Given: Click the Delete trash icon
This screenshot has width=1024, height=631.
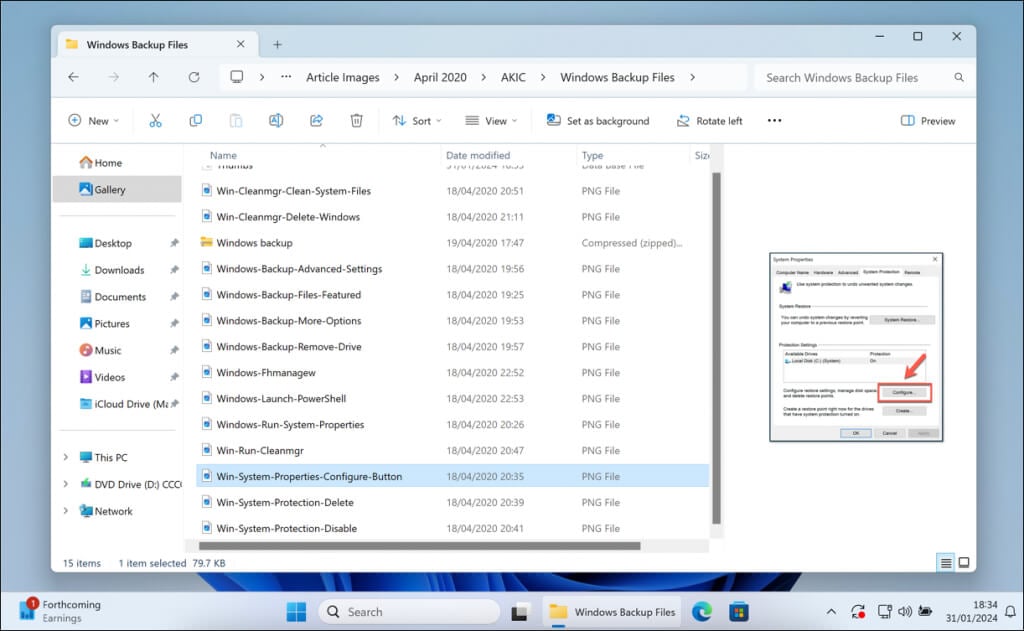Looking at the screenshot, I should [356, 120].
